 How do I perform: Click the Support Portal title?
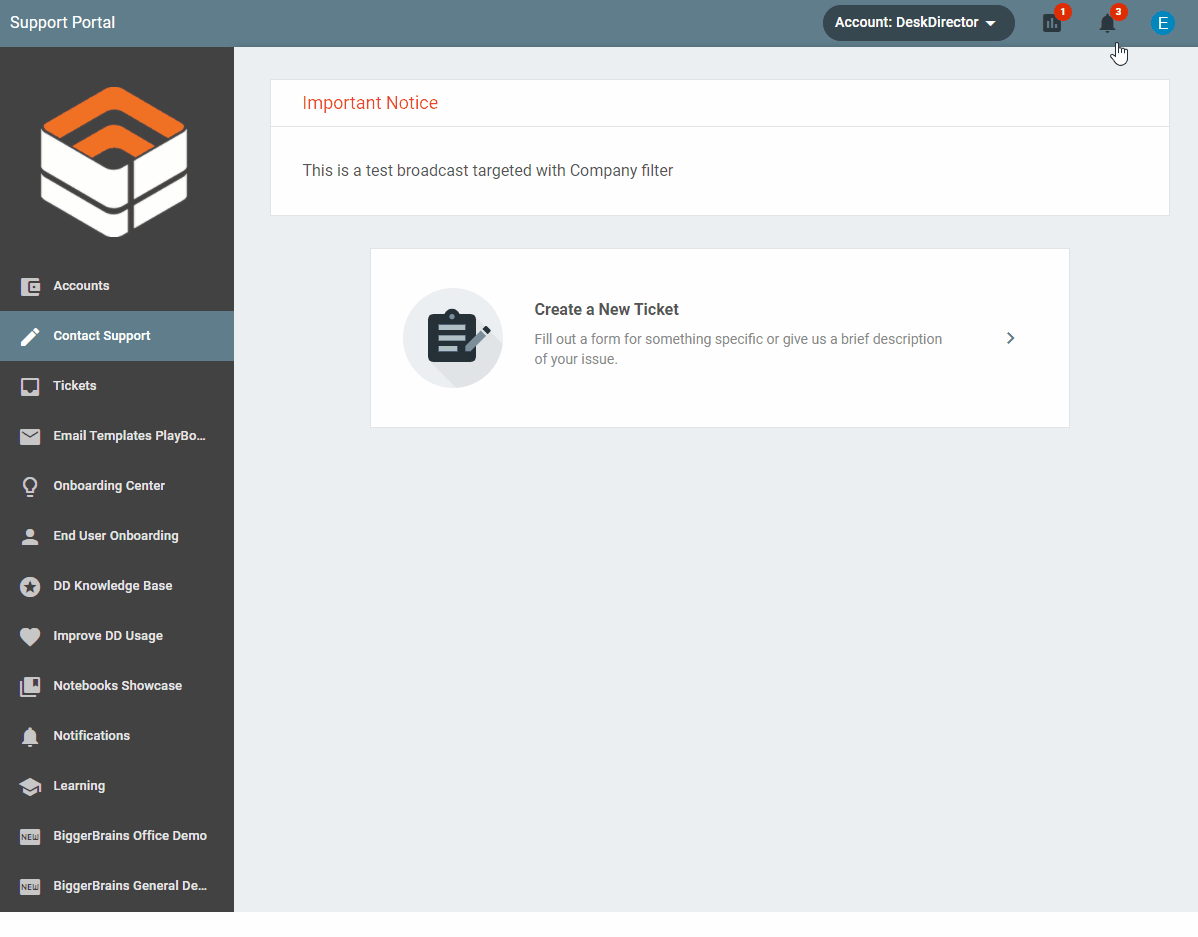click(63, 23)
